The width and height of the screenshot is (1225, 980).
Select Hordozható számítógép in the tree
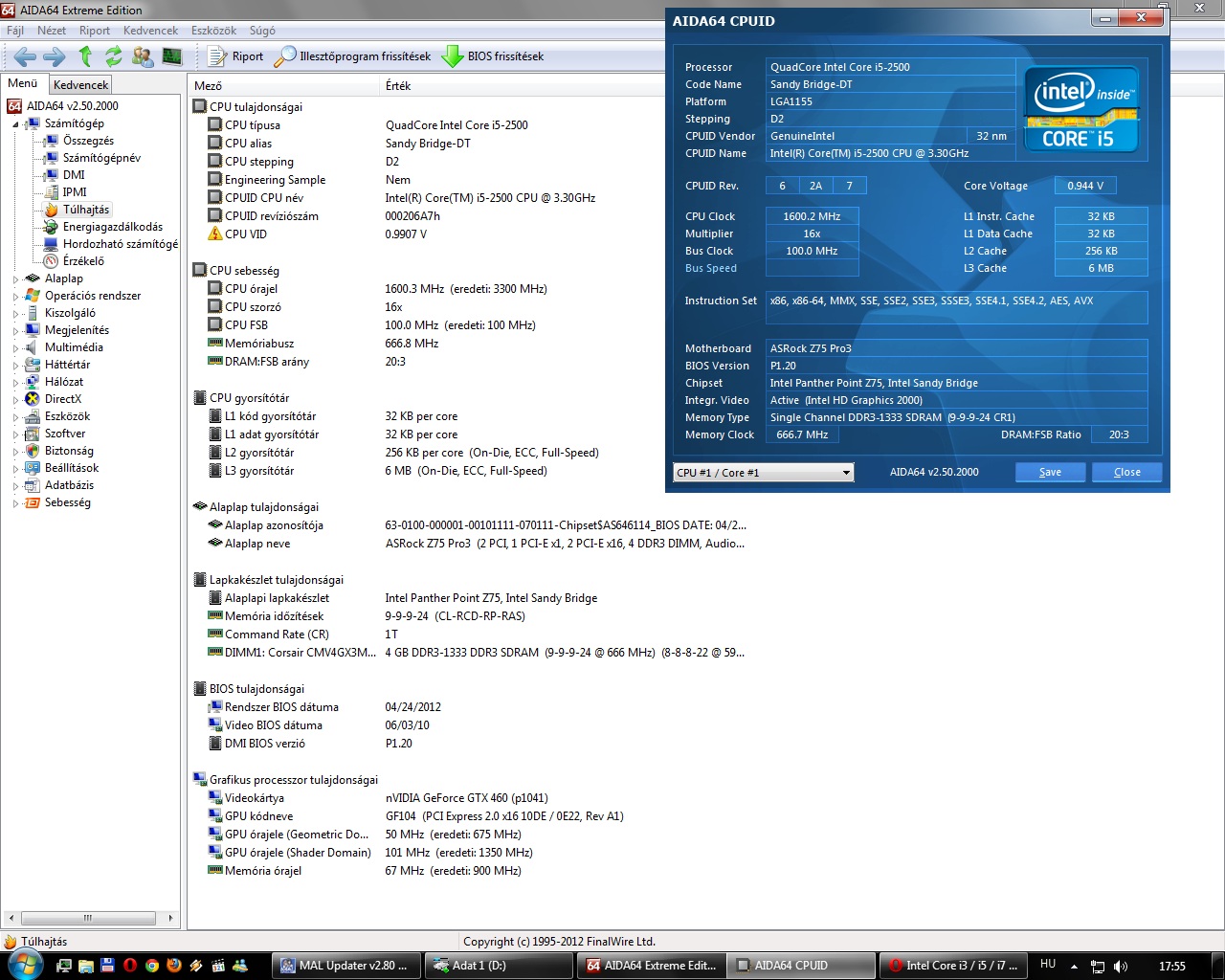(121, 244)
